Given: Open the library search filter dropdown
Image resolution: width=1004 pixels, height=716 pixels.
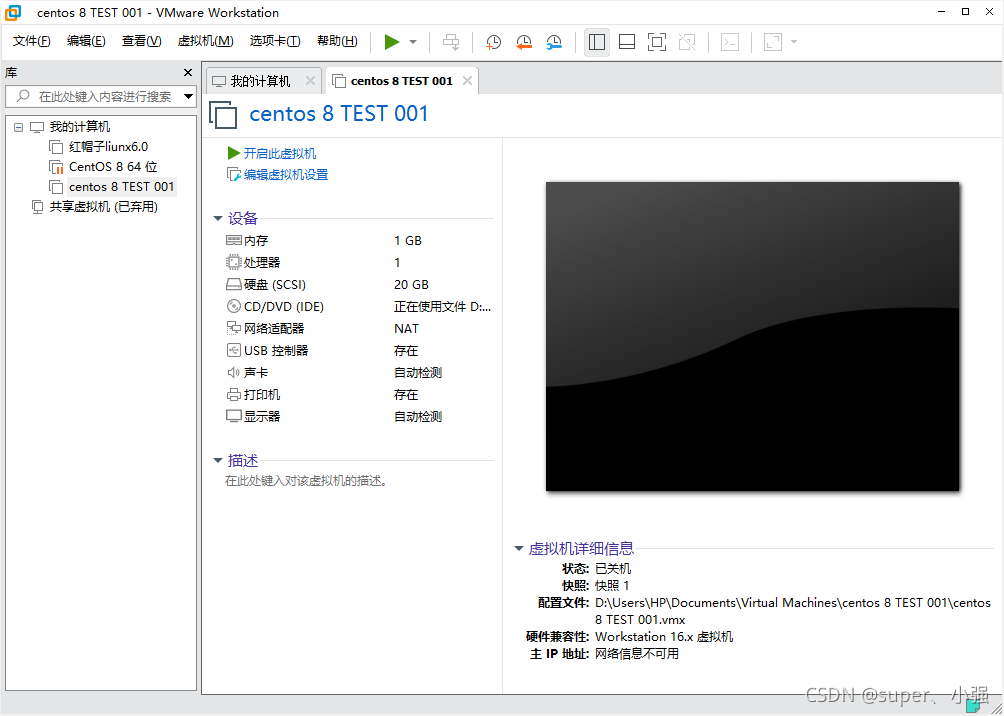Looking at the screenshot, I should pos(186,97).
